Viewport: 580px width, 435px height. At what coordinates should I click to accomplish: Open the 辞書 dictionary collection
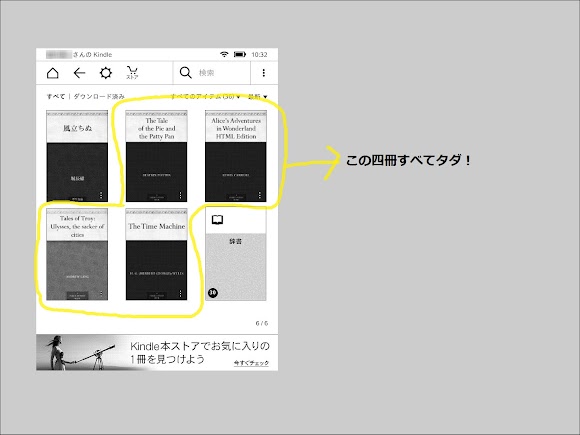[x=236, y=254]
